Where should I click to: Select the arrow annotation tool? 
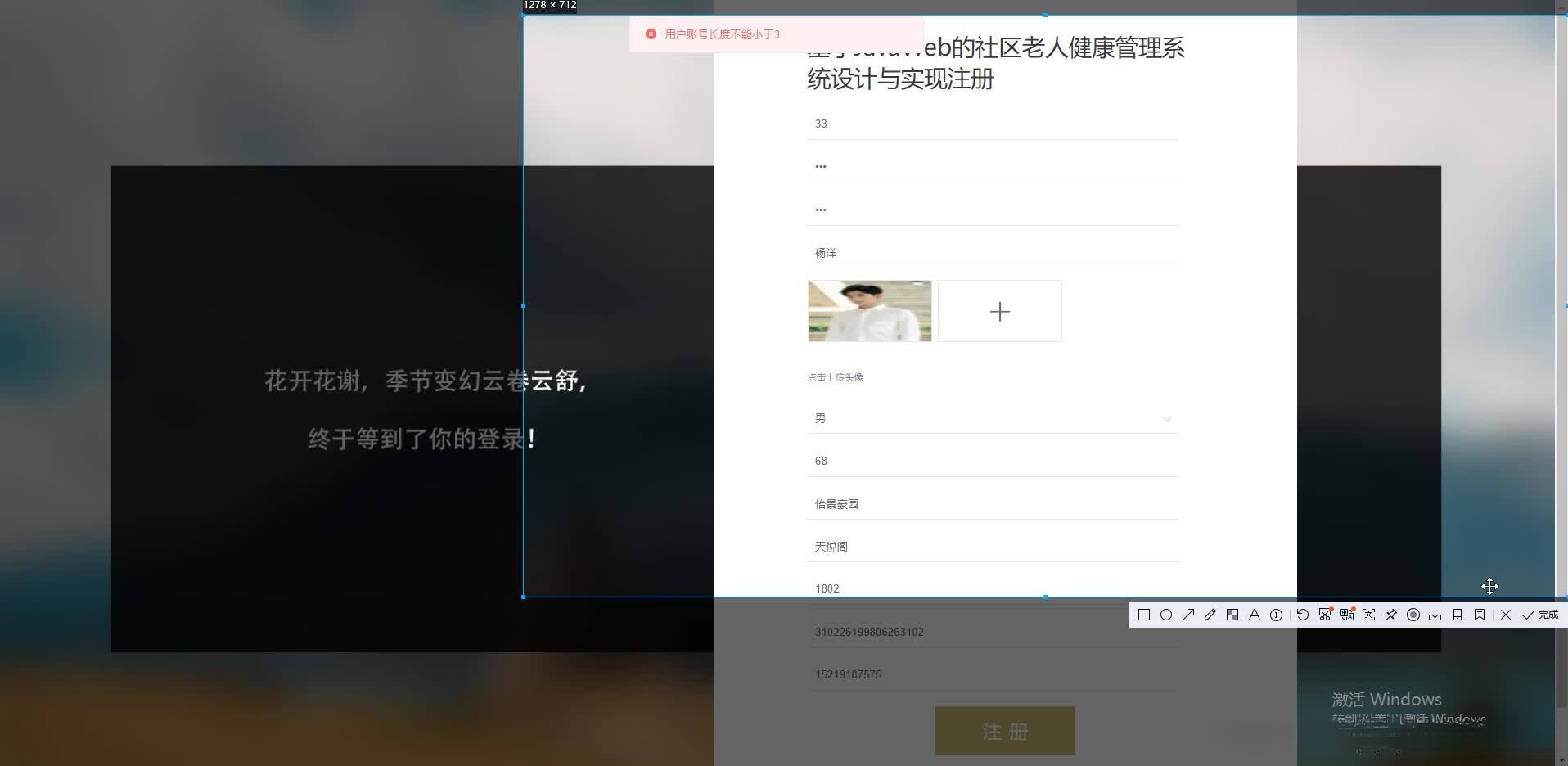point(1188,614)
